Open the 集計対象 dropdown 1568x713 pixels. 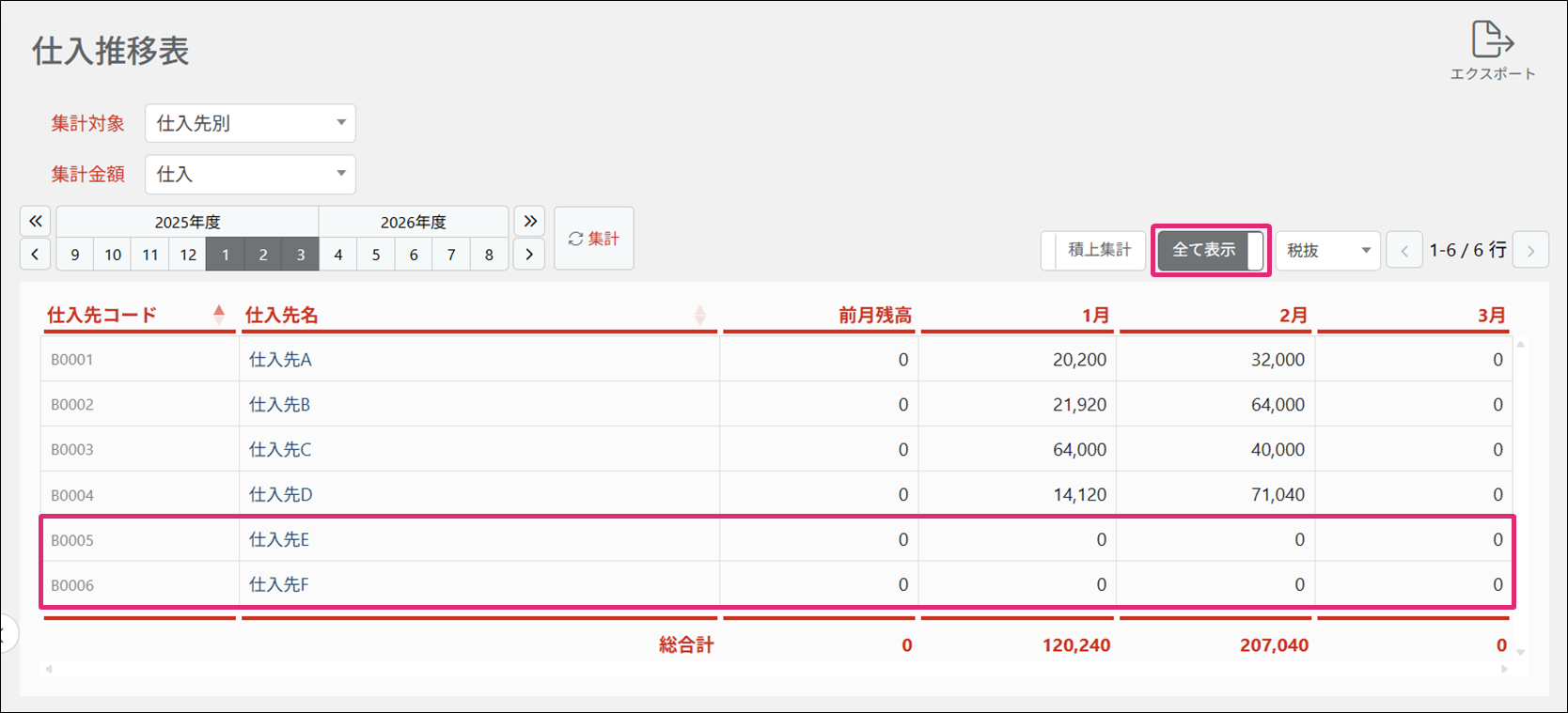point(250,123)
